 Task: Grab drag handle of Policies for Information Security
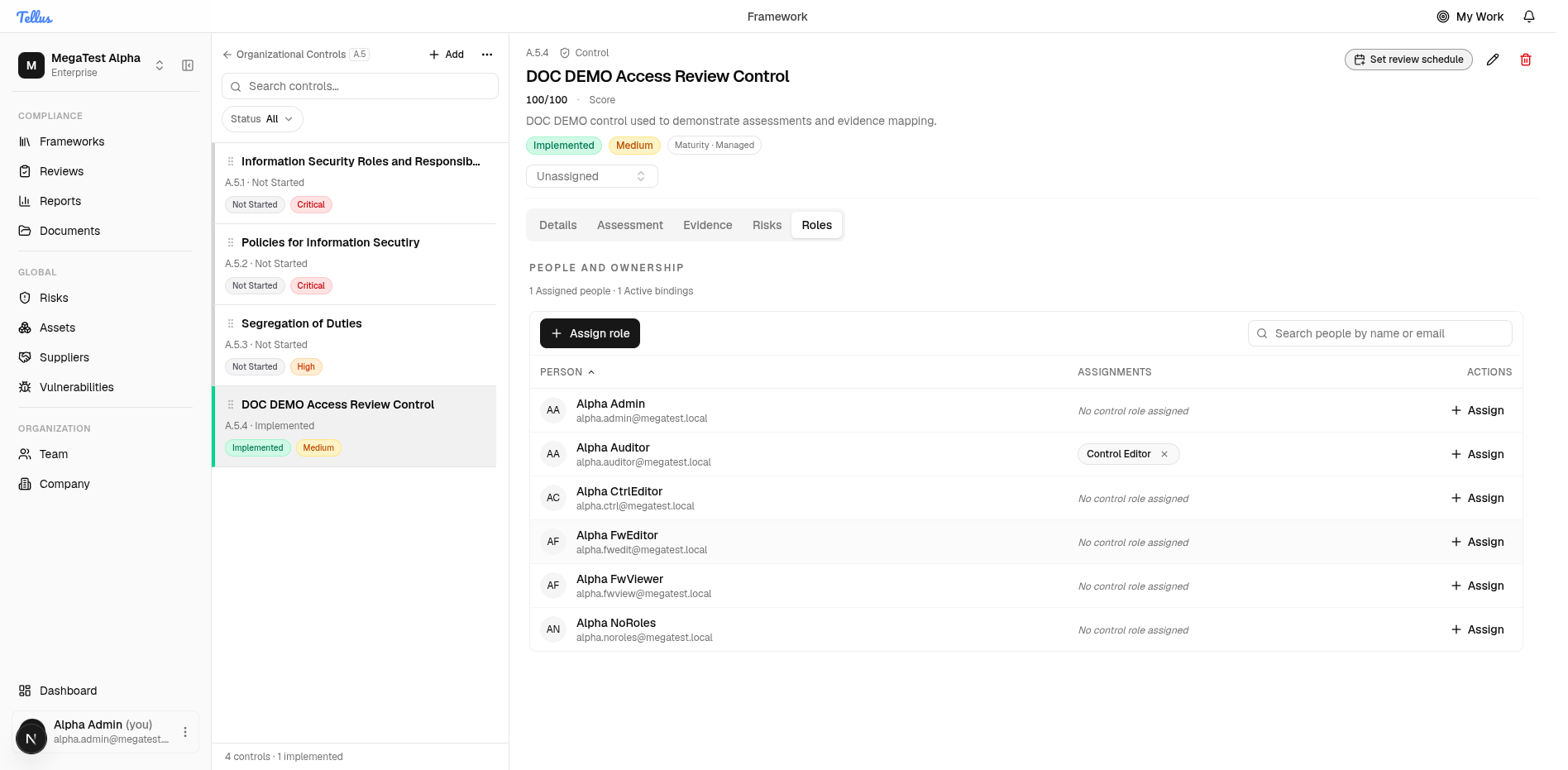click(231, 242)
